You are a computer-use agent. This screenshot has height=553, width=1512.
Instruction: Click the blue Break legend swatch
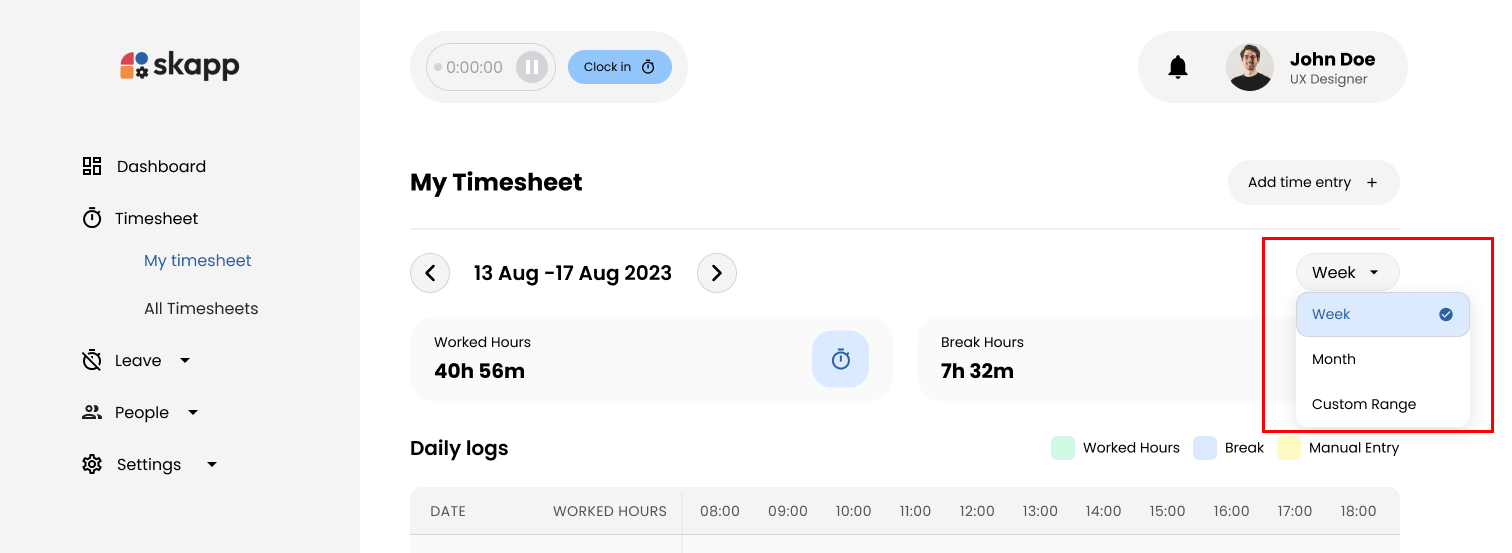(x=1205, y=448)
